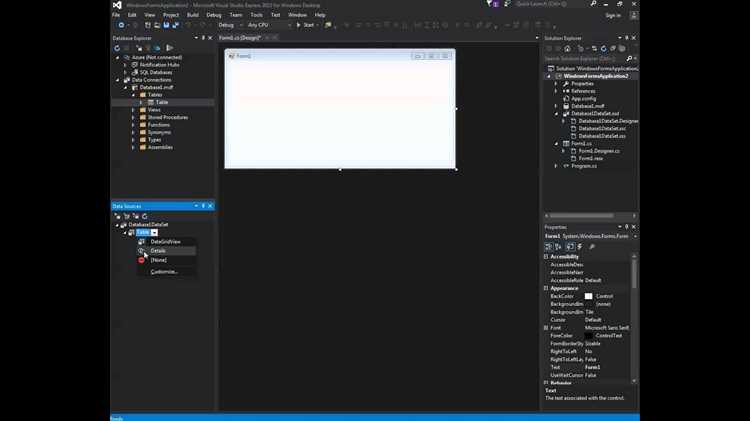Click the Save All toolbar icon
This screenshot has width=750, height=421.
[175, 25]
